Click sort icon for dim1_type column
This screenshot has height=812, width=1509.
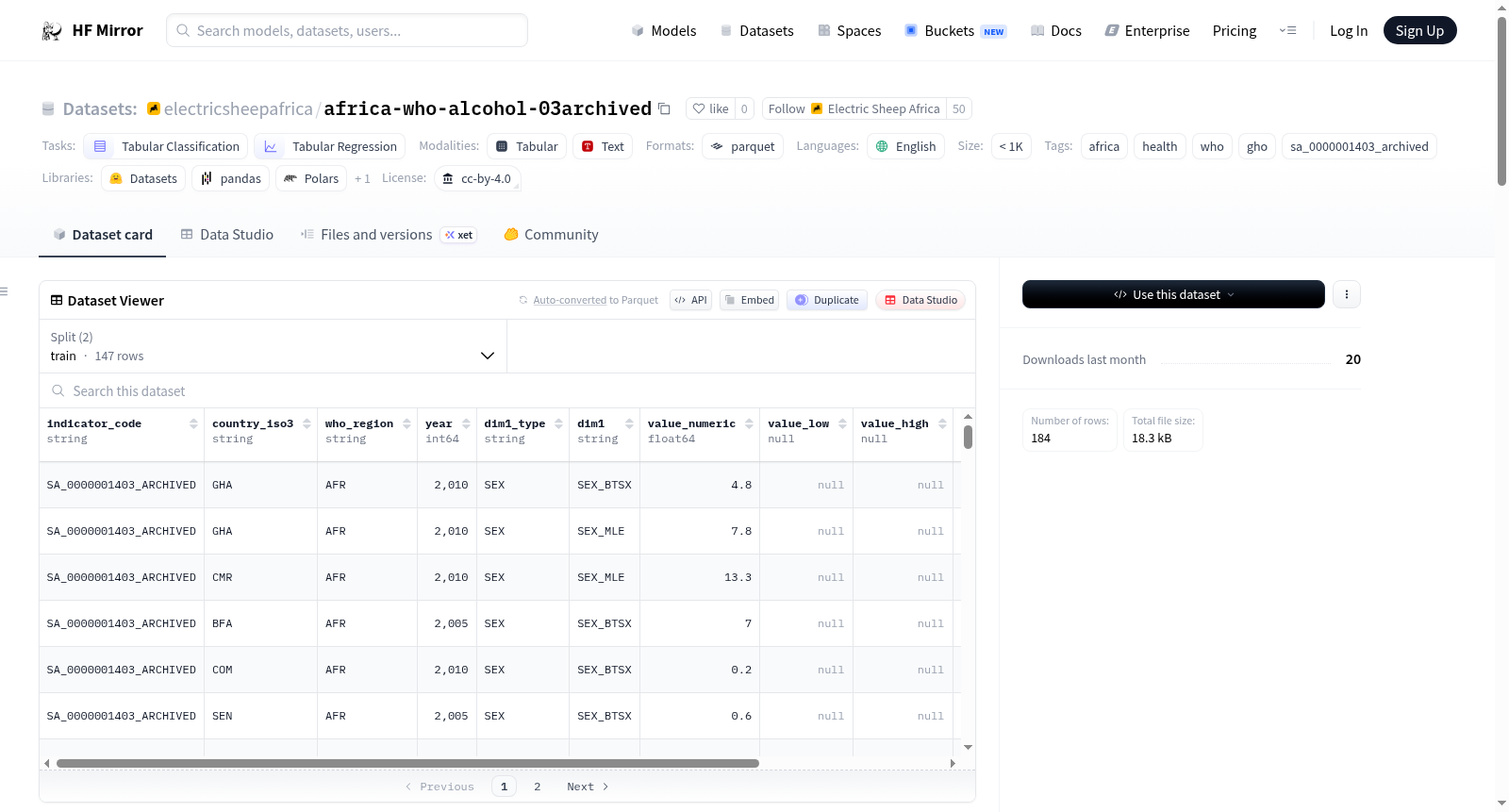(x=558, y=423)
